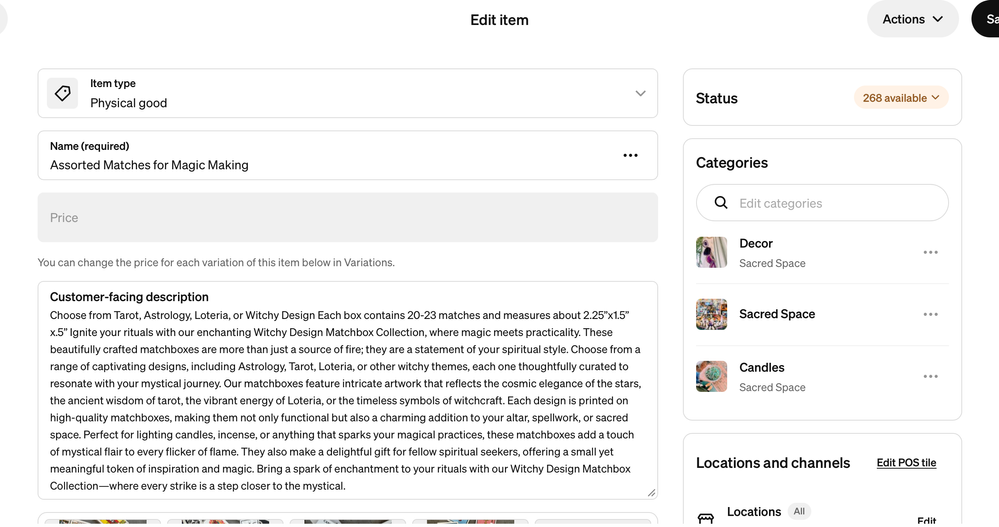Open the Candles category thumbnail

point(712,376)
